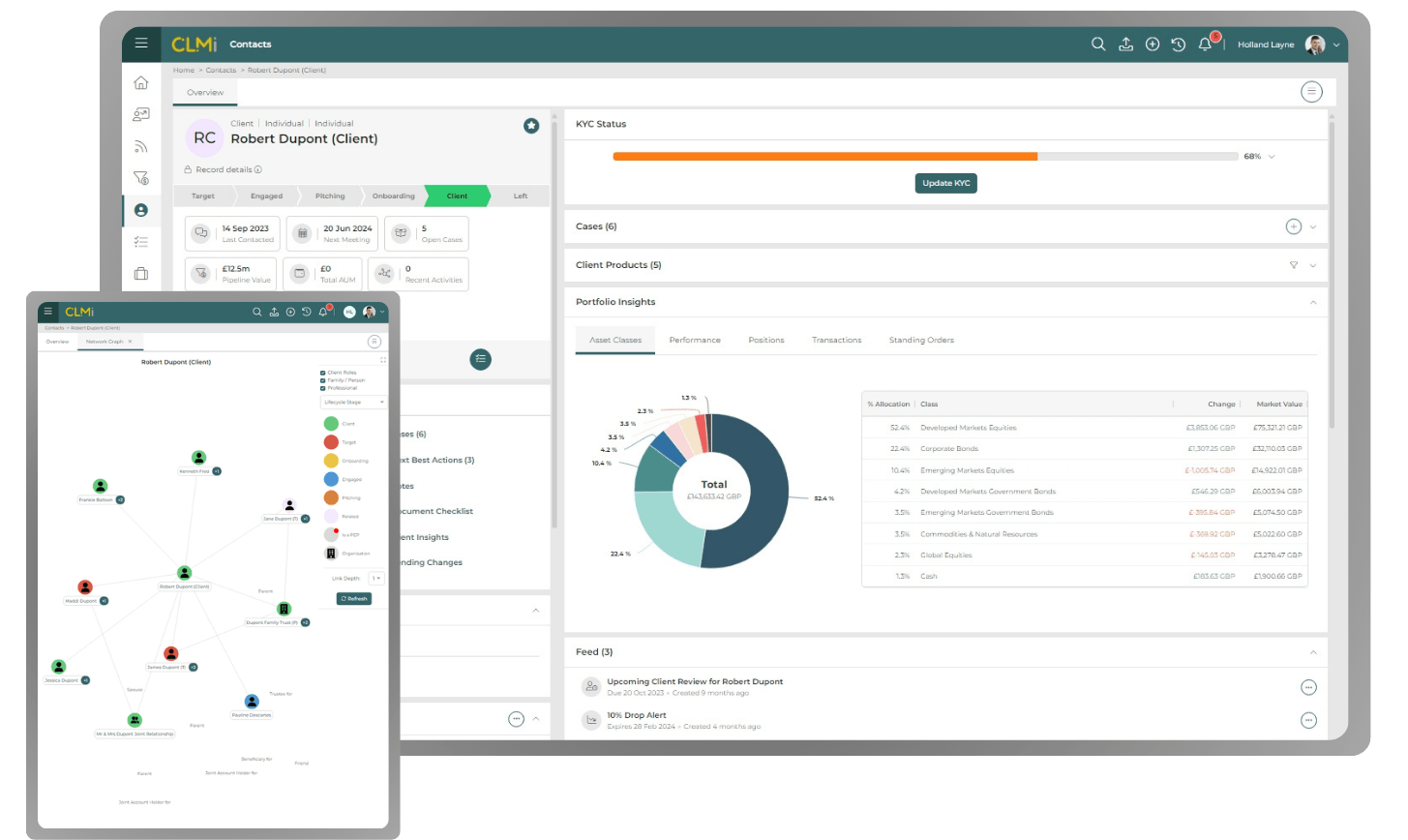Open the Transactions tab in Portfolio Insights
The width and height of the screenshot is (1408, 840).
pos(836,340)
